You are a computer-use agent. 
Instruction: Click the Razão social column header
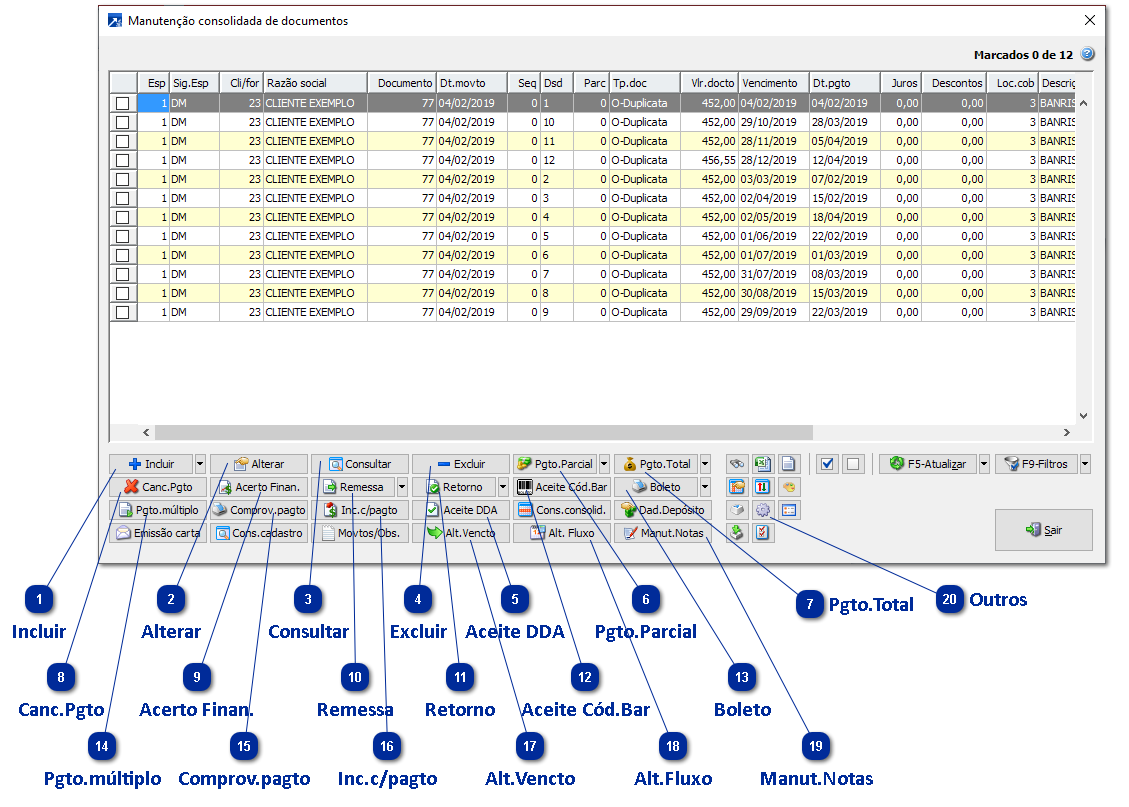[x=315, y=83]
